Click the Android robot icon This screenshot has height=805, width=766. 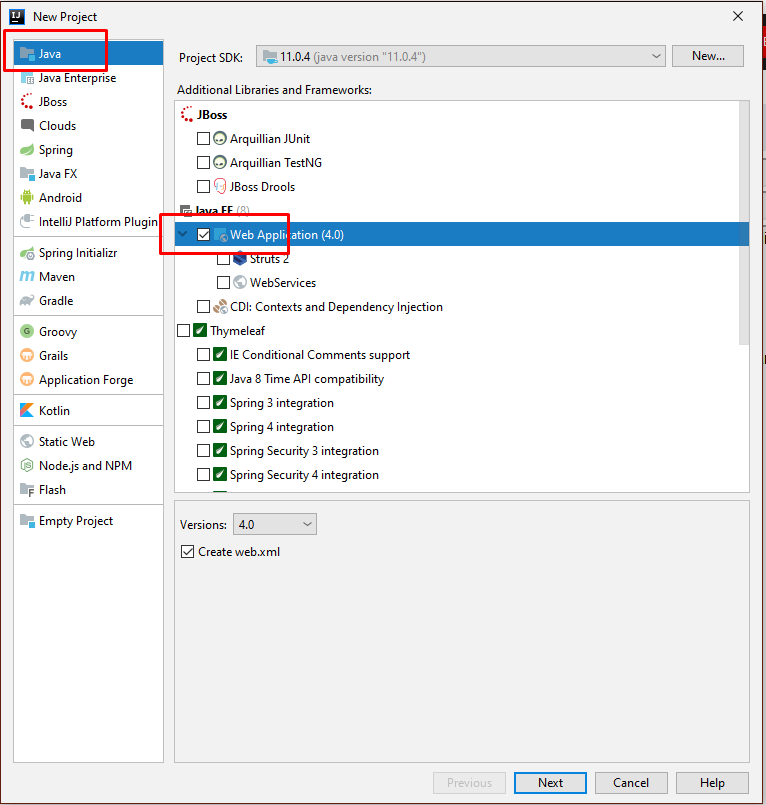(27, 197)
